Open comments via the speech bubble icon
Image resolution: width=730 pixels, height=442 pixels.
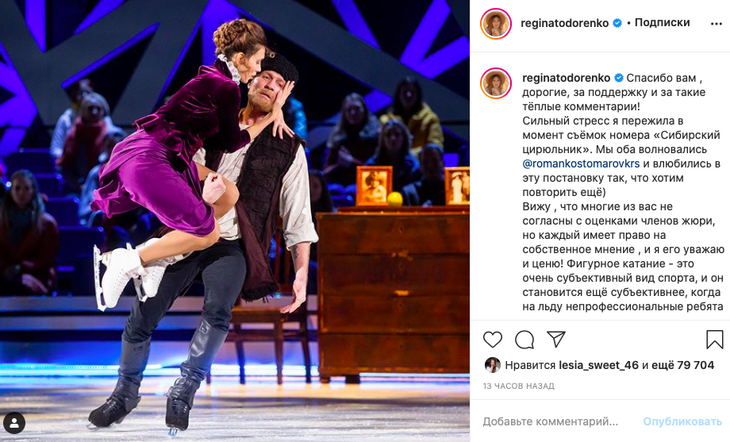524,340
